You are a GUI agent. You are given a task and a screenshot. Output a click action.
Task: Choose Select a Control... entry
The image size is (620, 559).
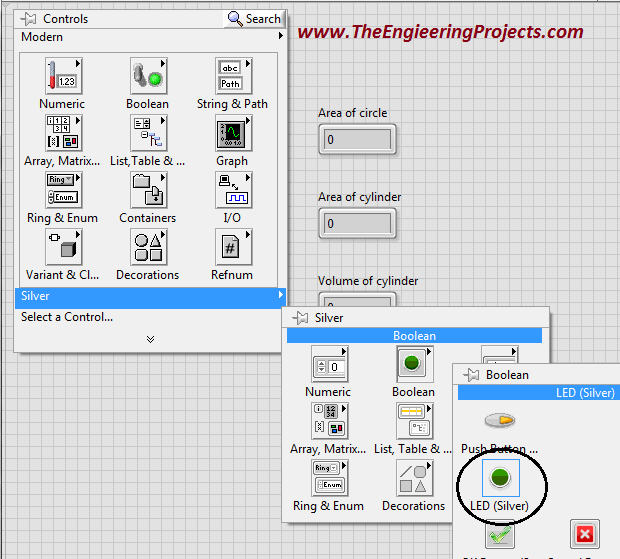[x=67, y=317]
